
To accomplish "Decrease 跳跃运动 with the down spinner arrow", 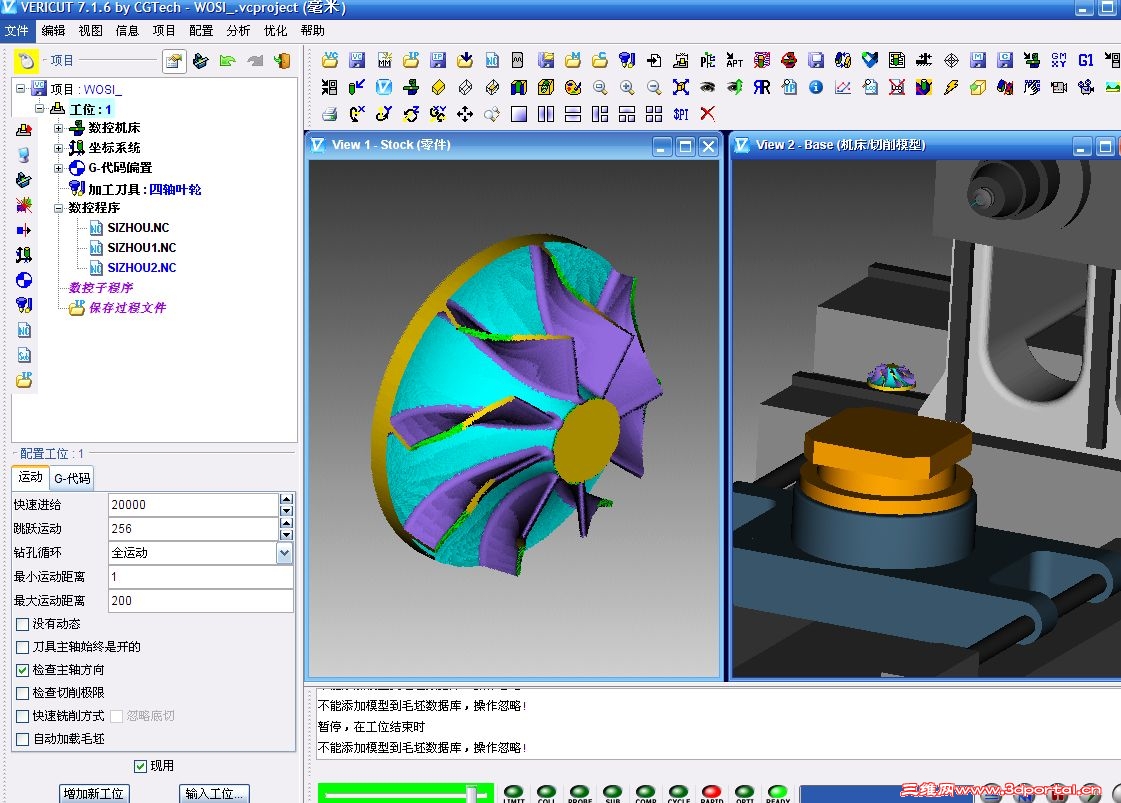I will click(286, 534).
